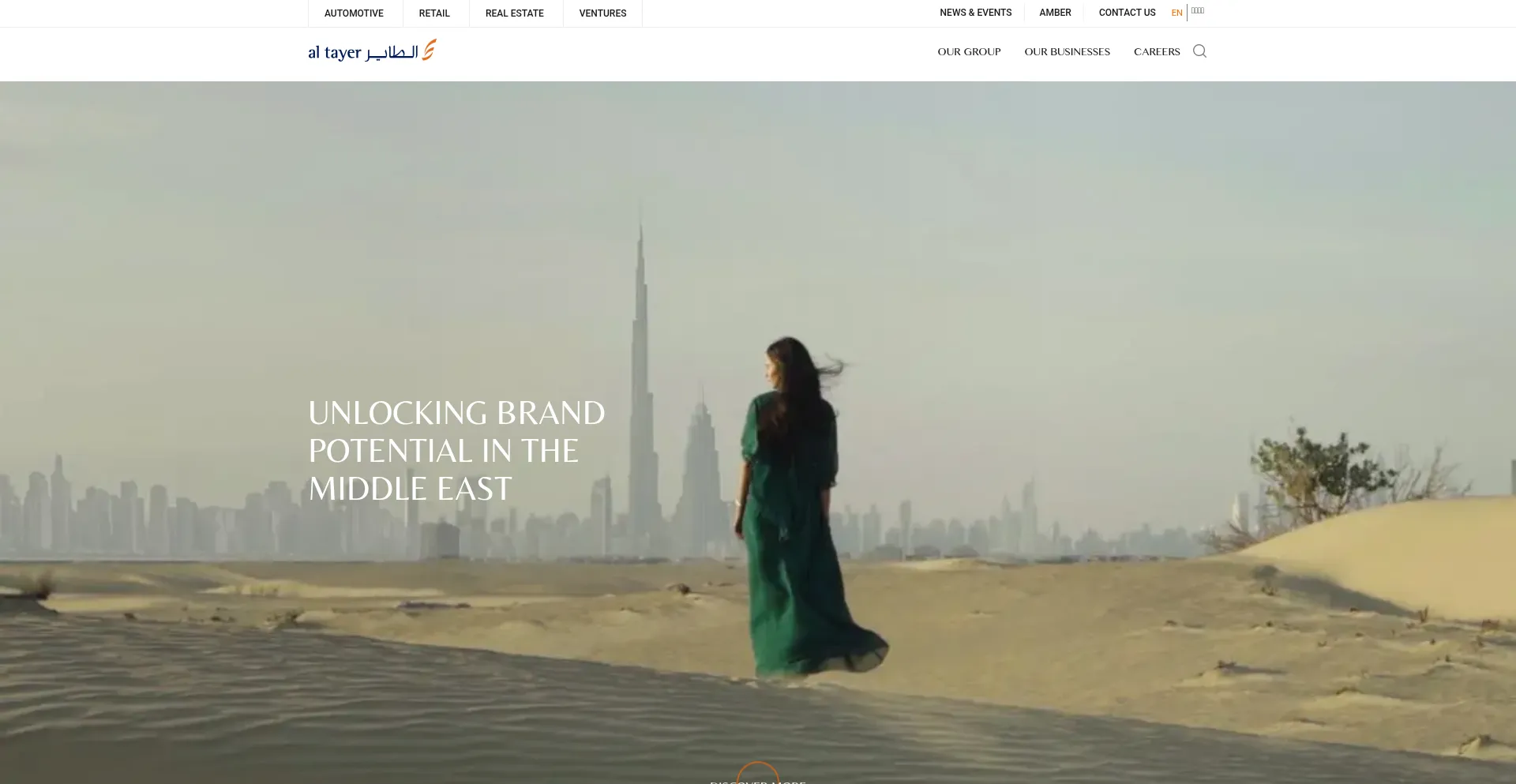This screenshot has width=1516, height=784.
Task: Open the Real Estate tab
Action: 514,13
